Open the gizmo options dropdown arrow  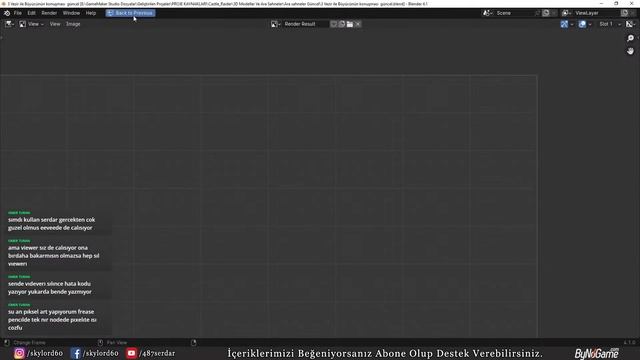pyautogui.click(x=572, y=24)
